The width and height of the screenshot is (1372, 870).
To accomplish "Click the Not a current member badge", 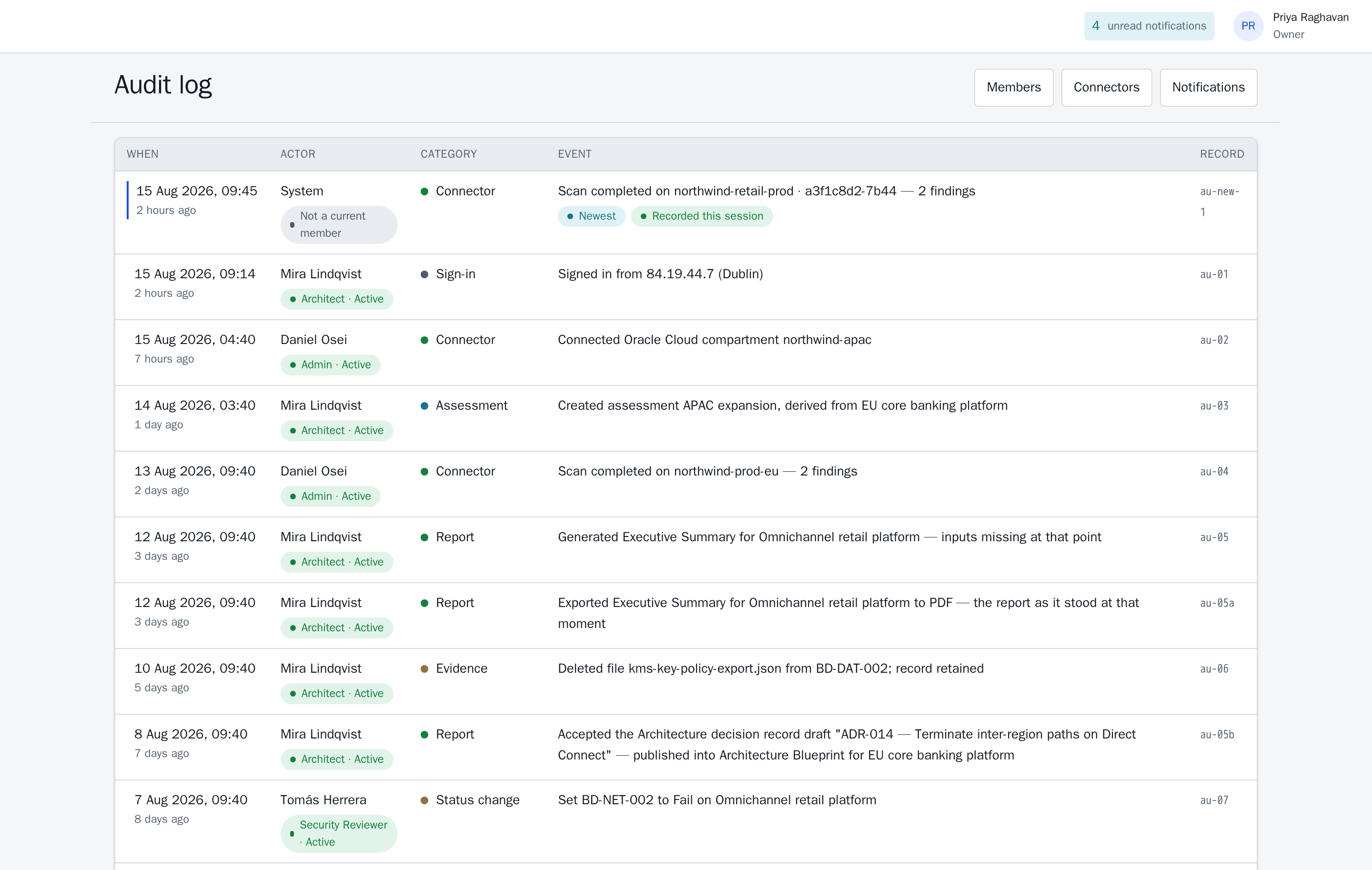I will (338, 224).
